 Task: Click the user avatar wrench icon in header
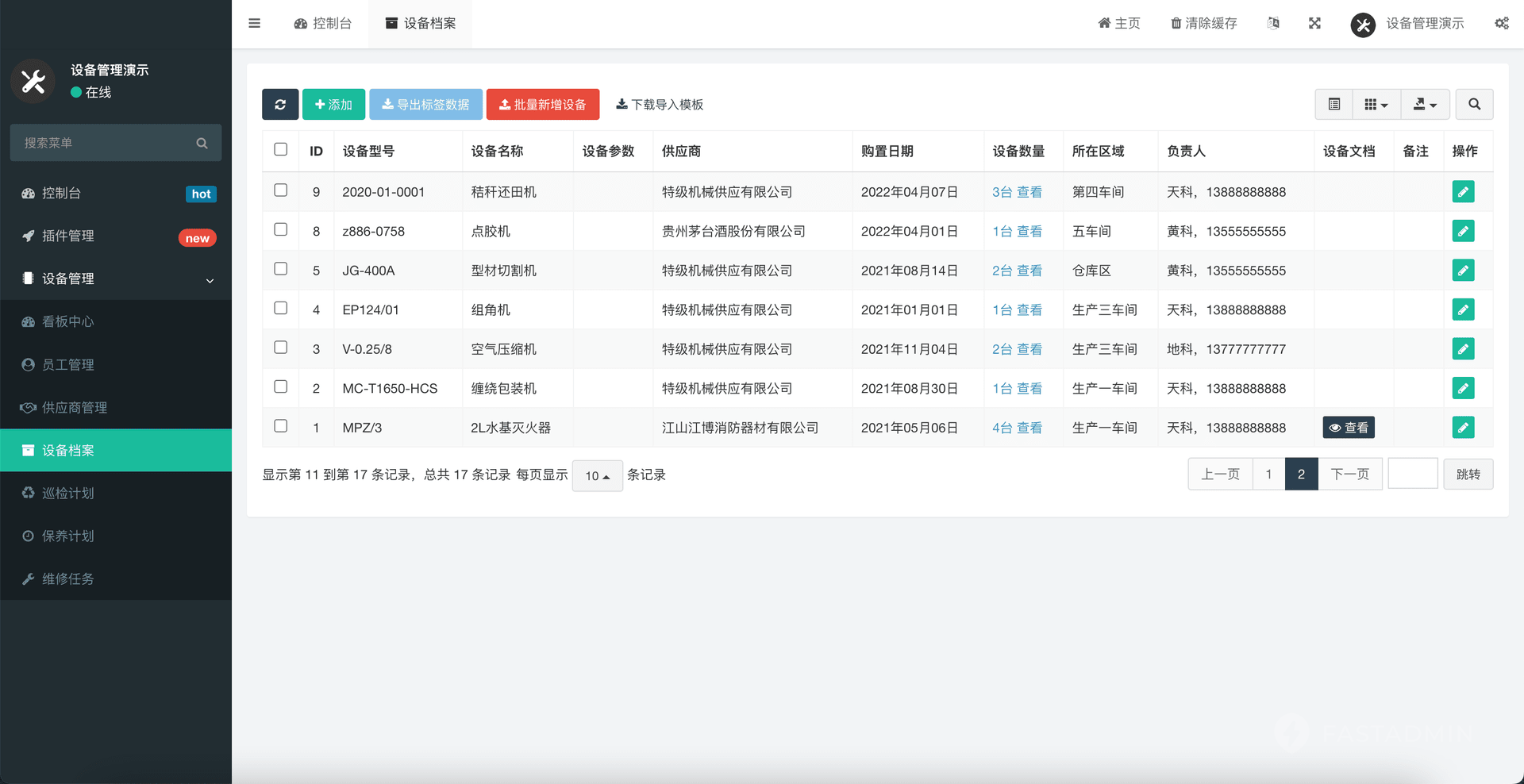[1363, 25]
